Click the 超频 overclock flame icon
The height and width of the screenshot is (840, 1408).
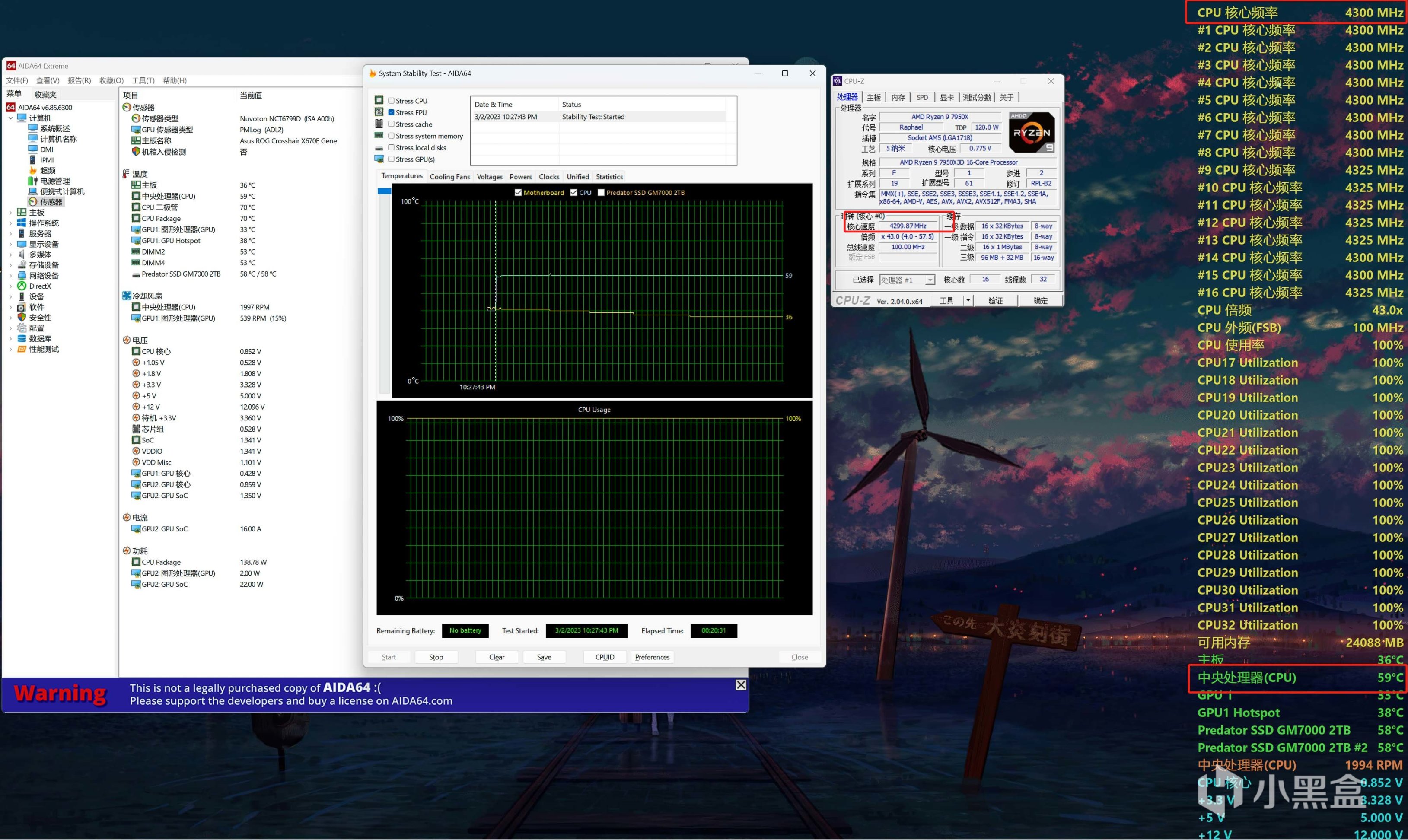point(33,170)
